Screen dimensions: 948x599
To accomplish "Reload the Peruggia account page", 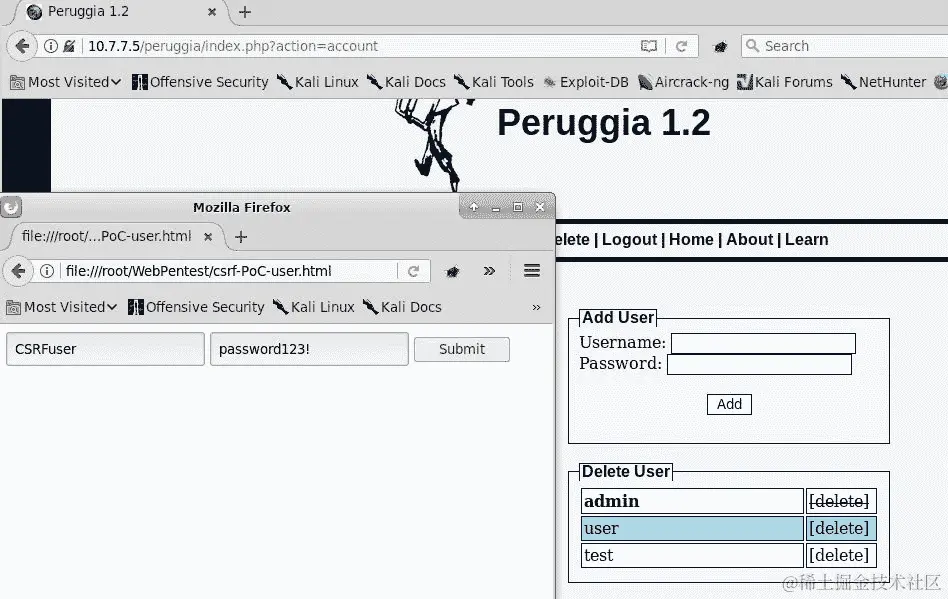I will (x=681, y=47).
